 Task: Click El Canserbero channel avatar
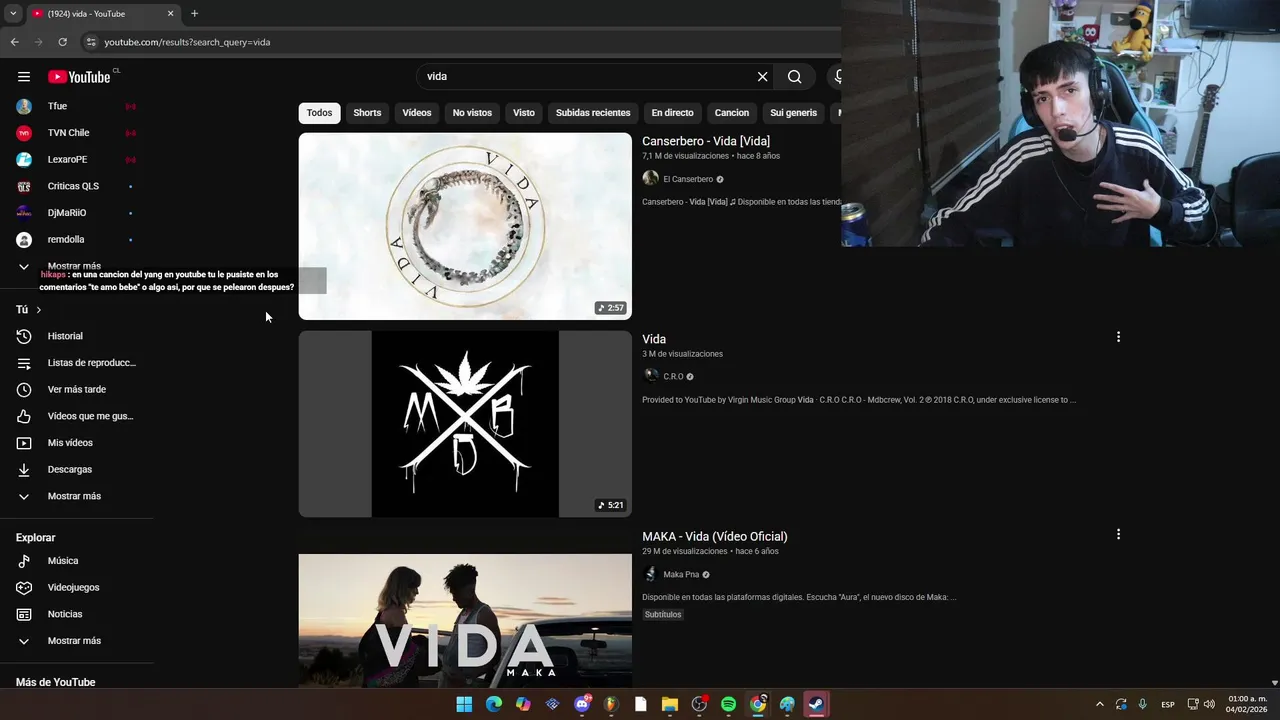click(650, 178)
